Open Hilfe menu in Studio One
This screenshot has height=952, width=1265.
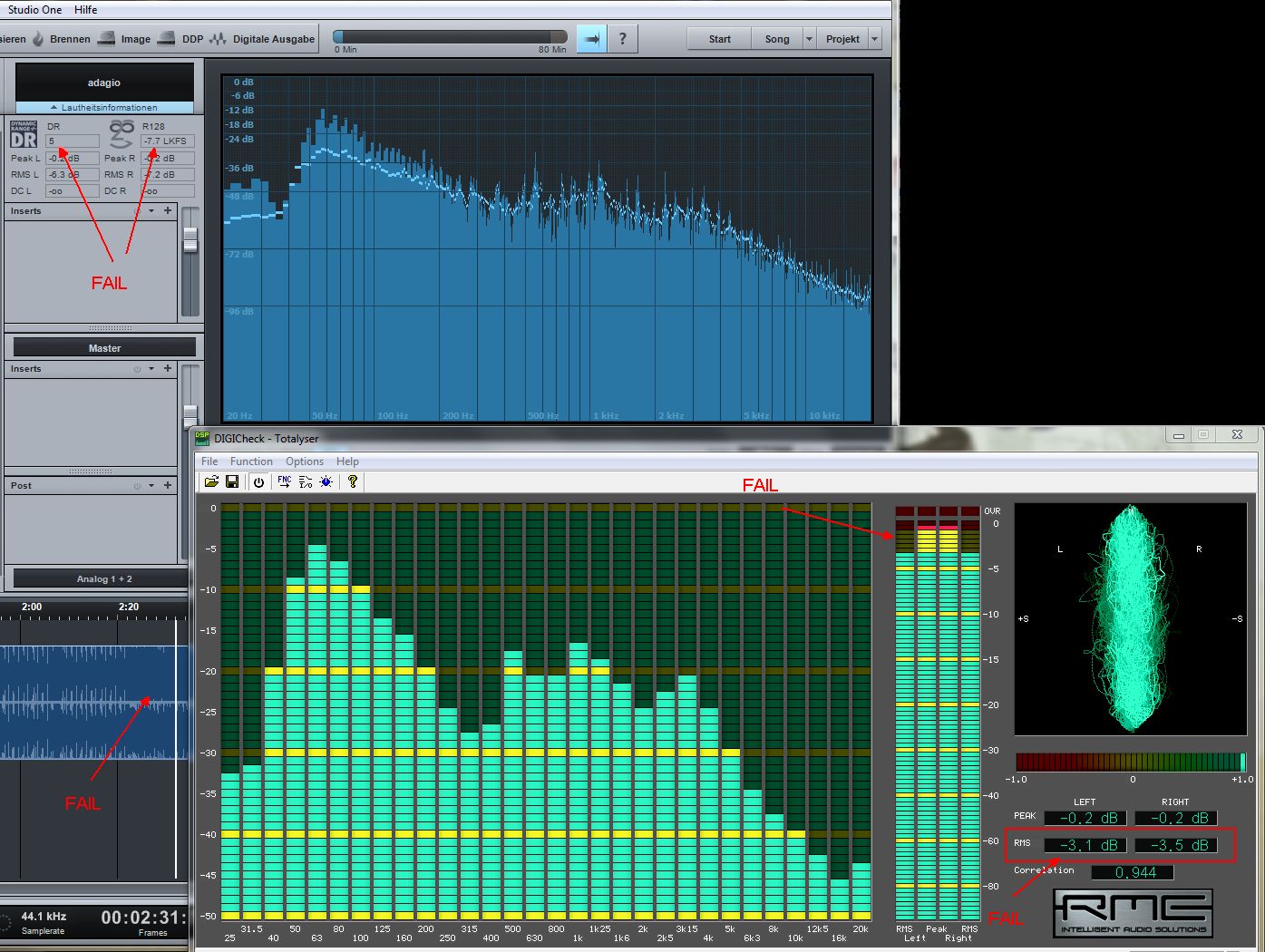[x=86, y=10]
